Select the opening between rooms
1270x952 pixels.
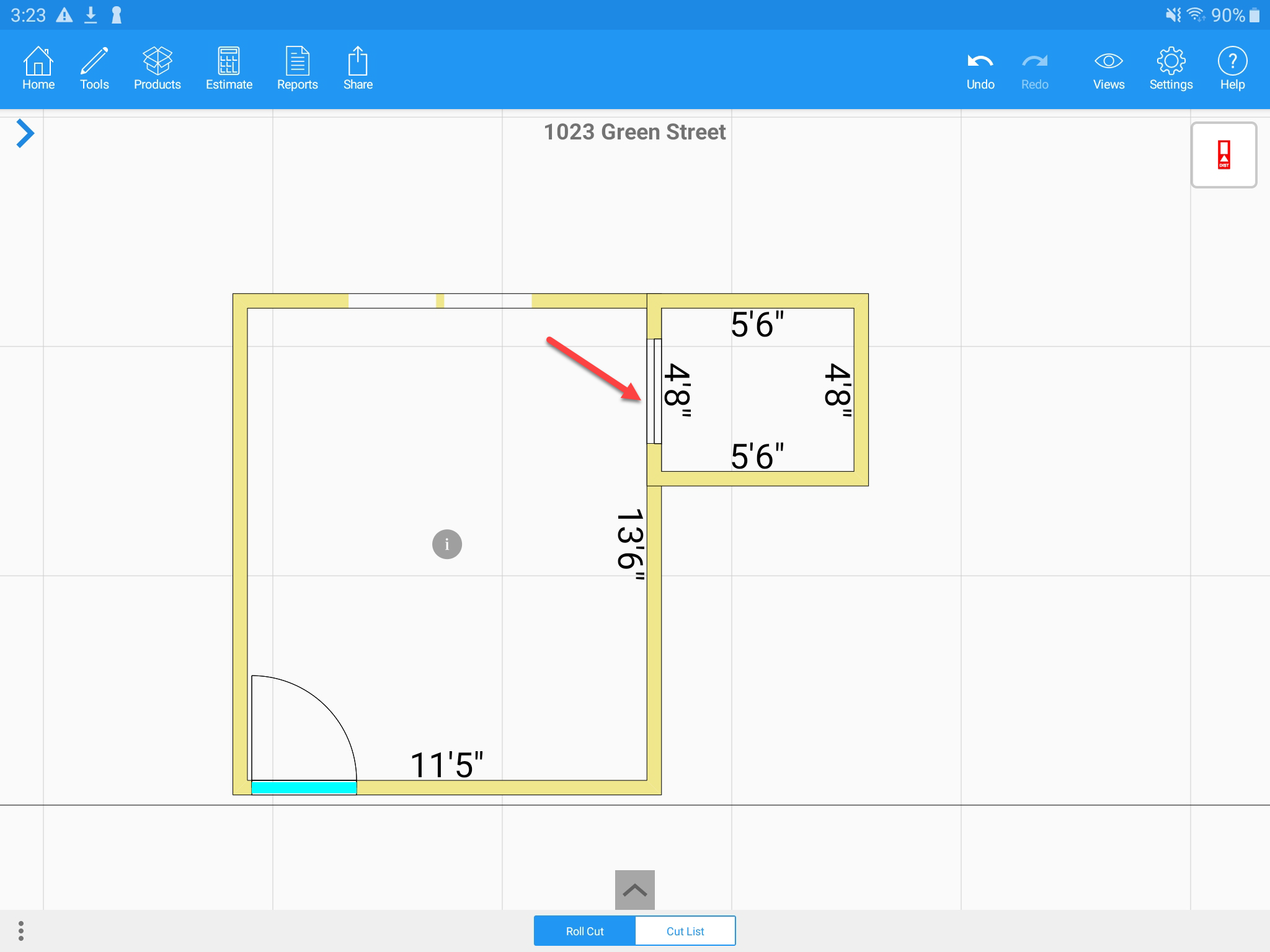654,391
